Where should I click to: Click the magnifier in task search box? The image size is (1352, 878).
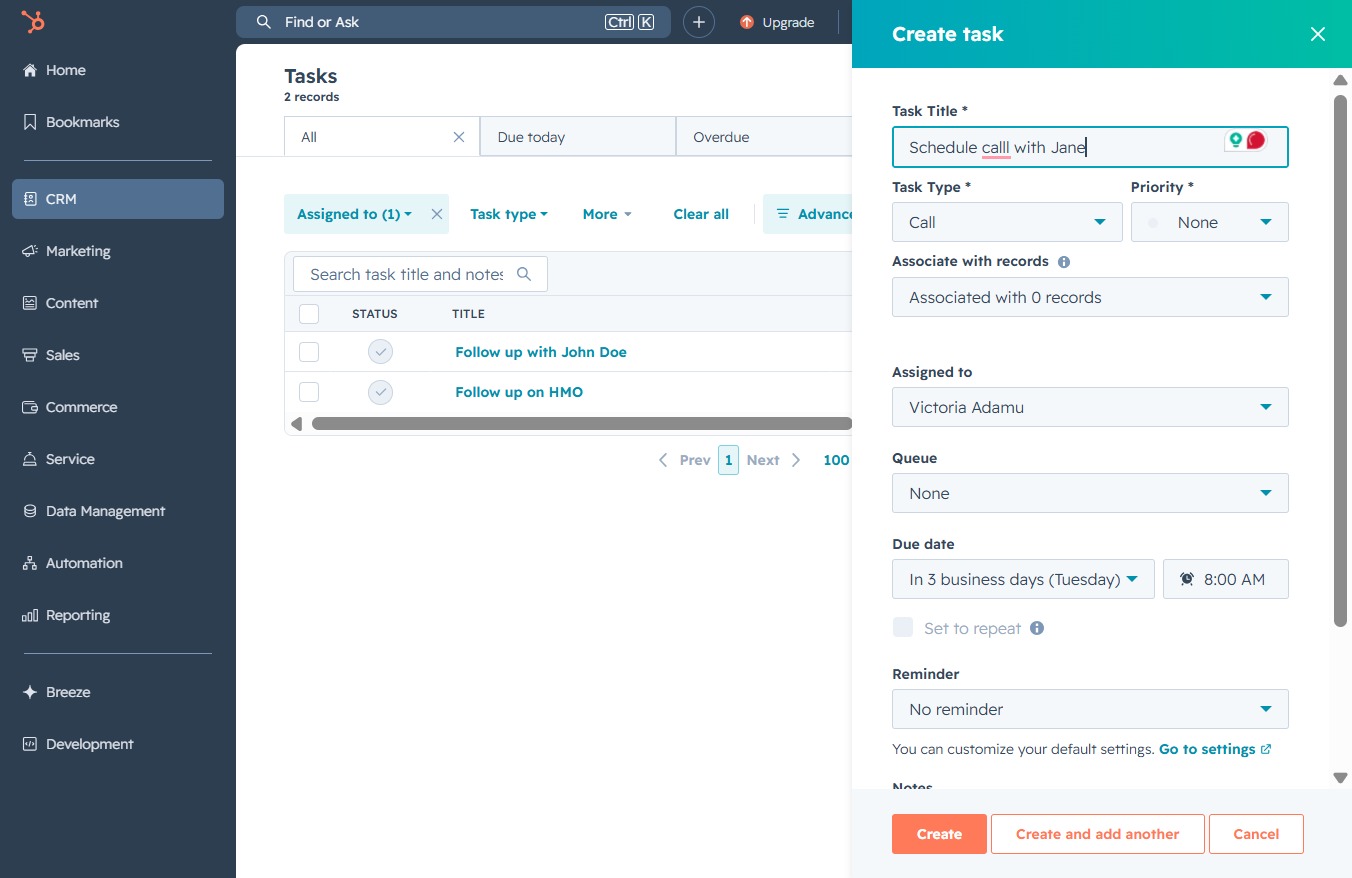(x=524, y=274)
